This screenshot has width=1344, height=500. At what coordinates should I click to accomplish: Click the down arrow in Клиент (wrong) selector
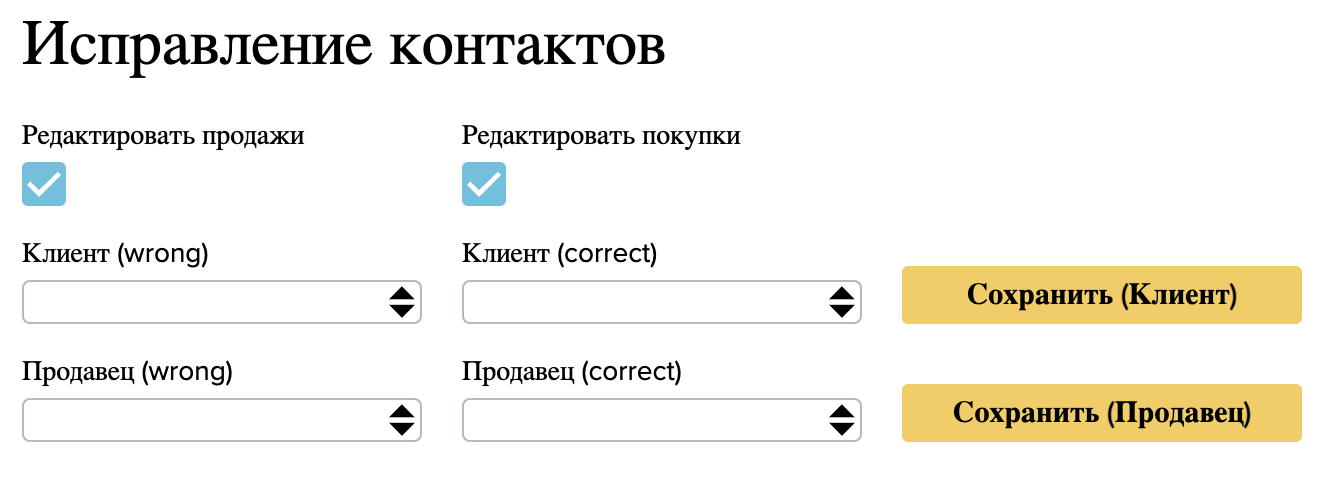point(401,311)
